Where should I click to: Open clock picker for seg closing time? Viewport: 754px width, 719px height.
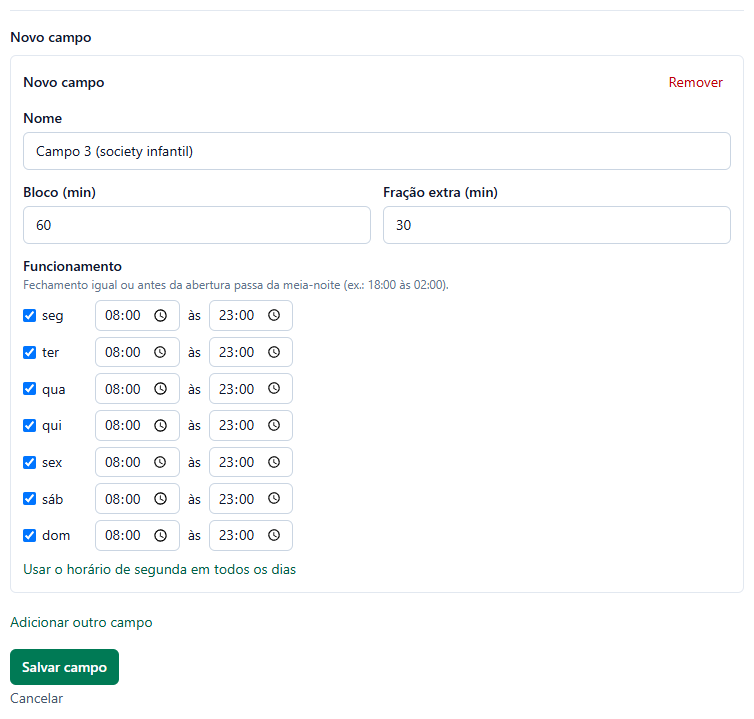click(274, 315)
